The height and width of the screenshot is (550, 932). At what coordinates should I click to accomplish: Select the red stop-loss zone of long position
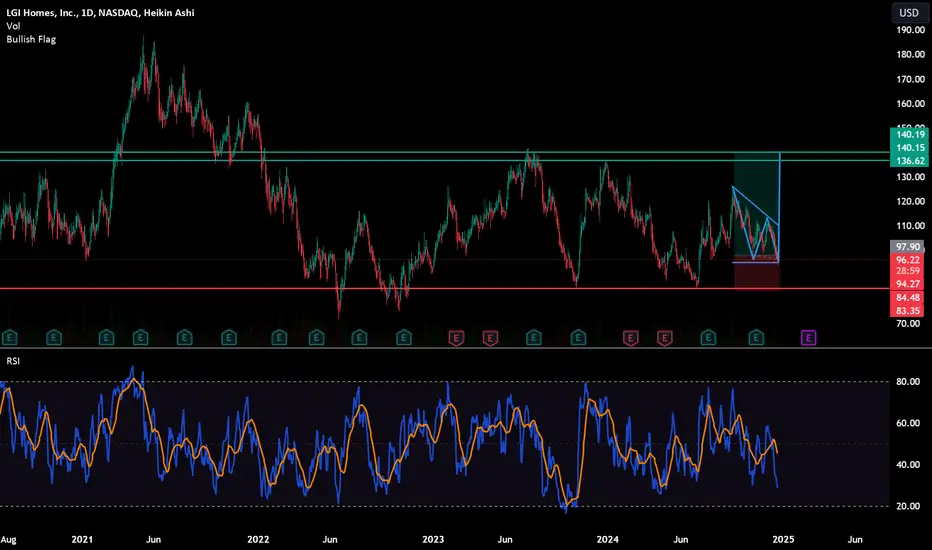pos(756,275)
